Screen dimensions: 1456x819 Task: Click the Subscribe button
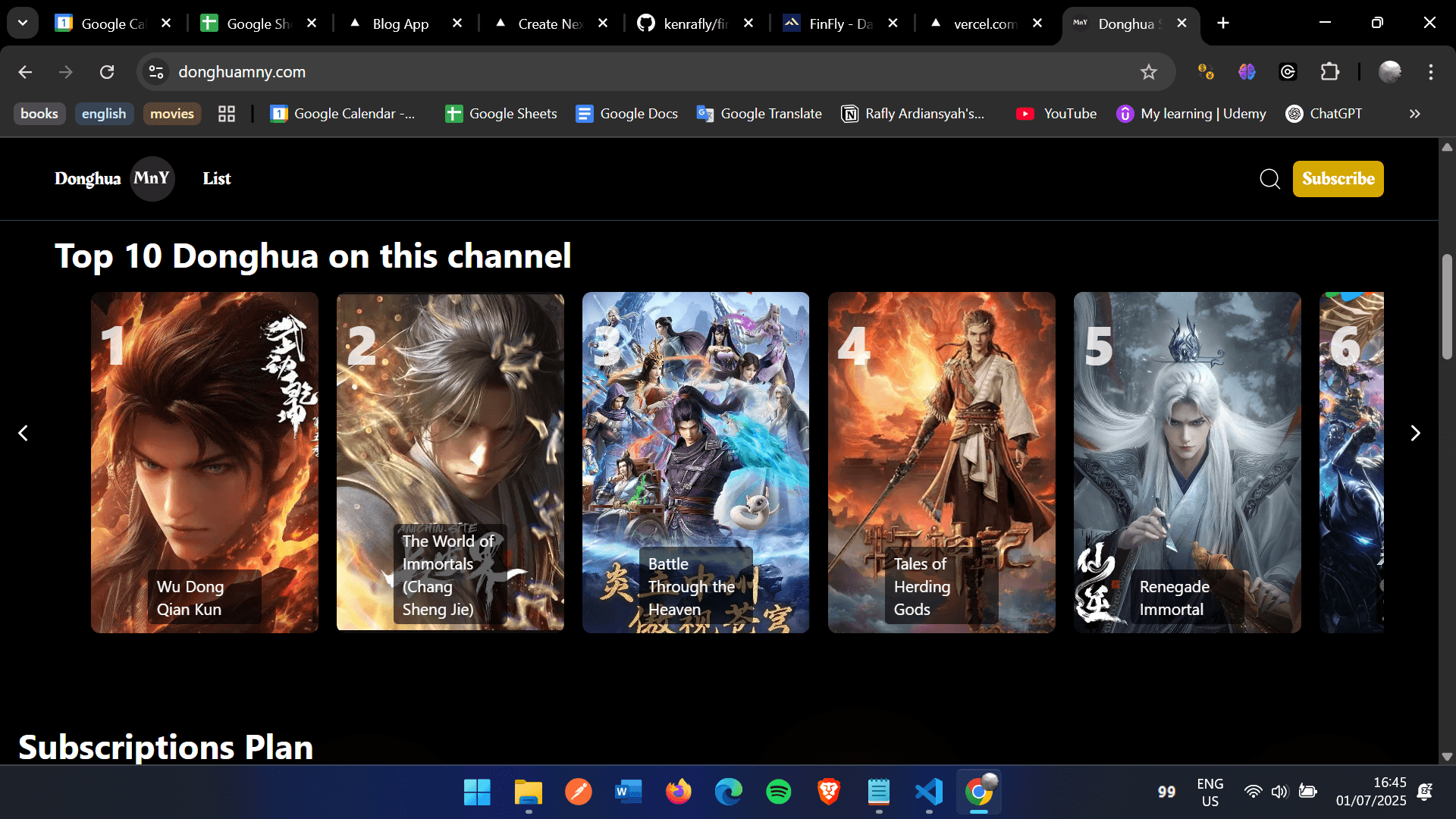pyautogui.click(x=1338, y=178)
